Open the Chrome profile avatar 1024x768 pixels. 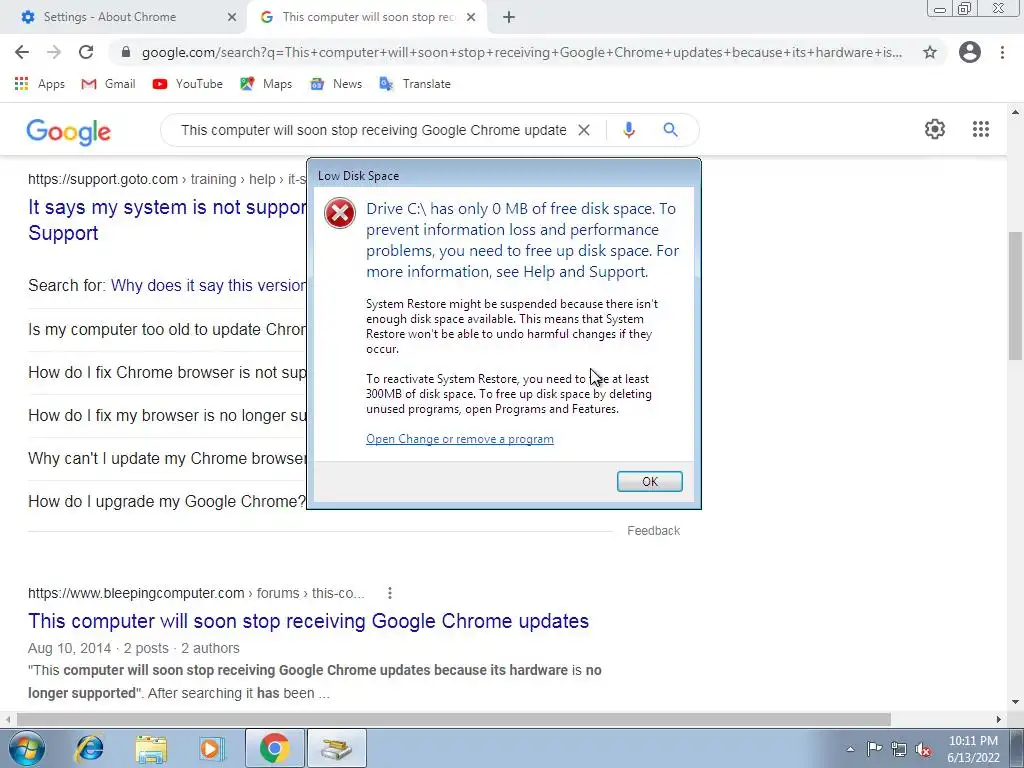tap(970, 52)
